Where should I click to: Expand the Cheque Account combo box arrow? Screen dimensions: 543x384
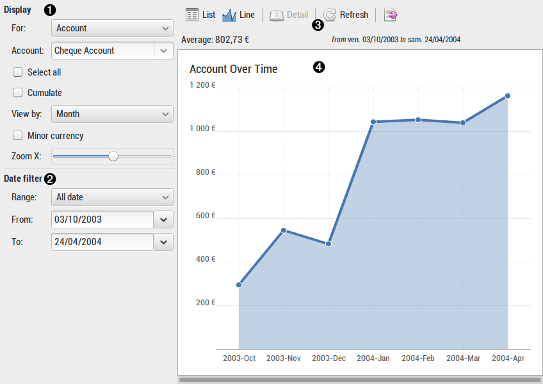pyautogui.click(x=164, y=51)
